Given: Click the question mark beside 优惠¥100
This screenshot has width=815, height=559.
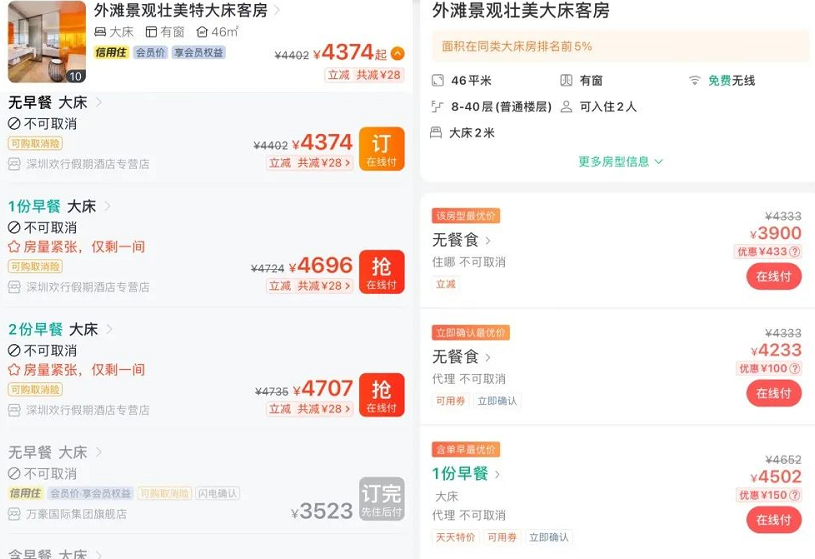Looking at the screenshot, I should coord(795,369).
